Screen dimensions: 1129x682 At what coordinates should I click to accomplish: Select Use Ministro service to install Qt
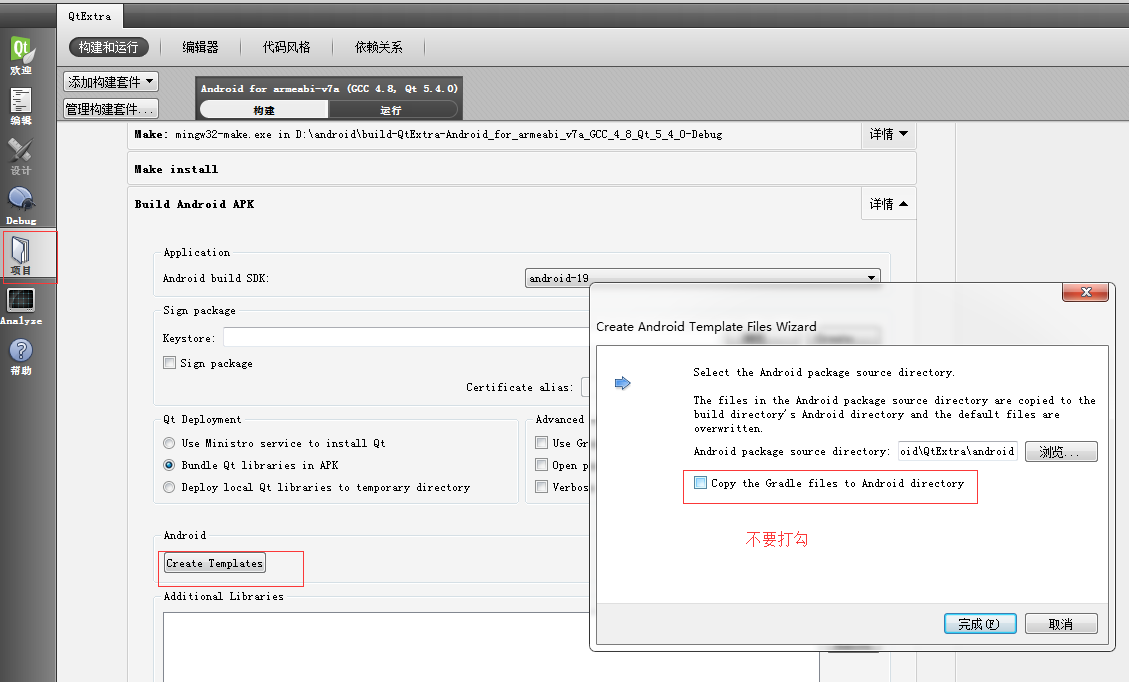tap(169, 443)
